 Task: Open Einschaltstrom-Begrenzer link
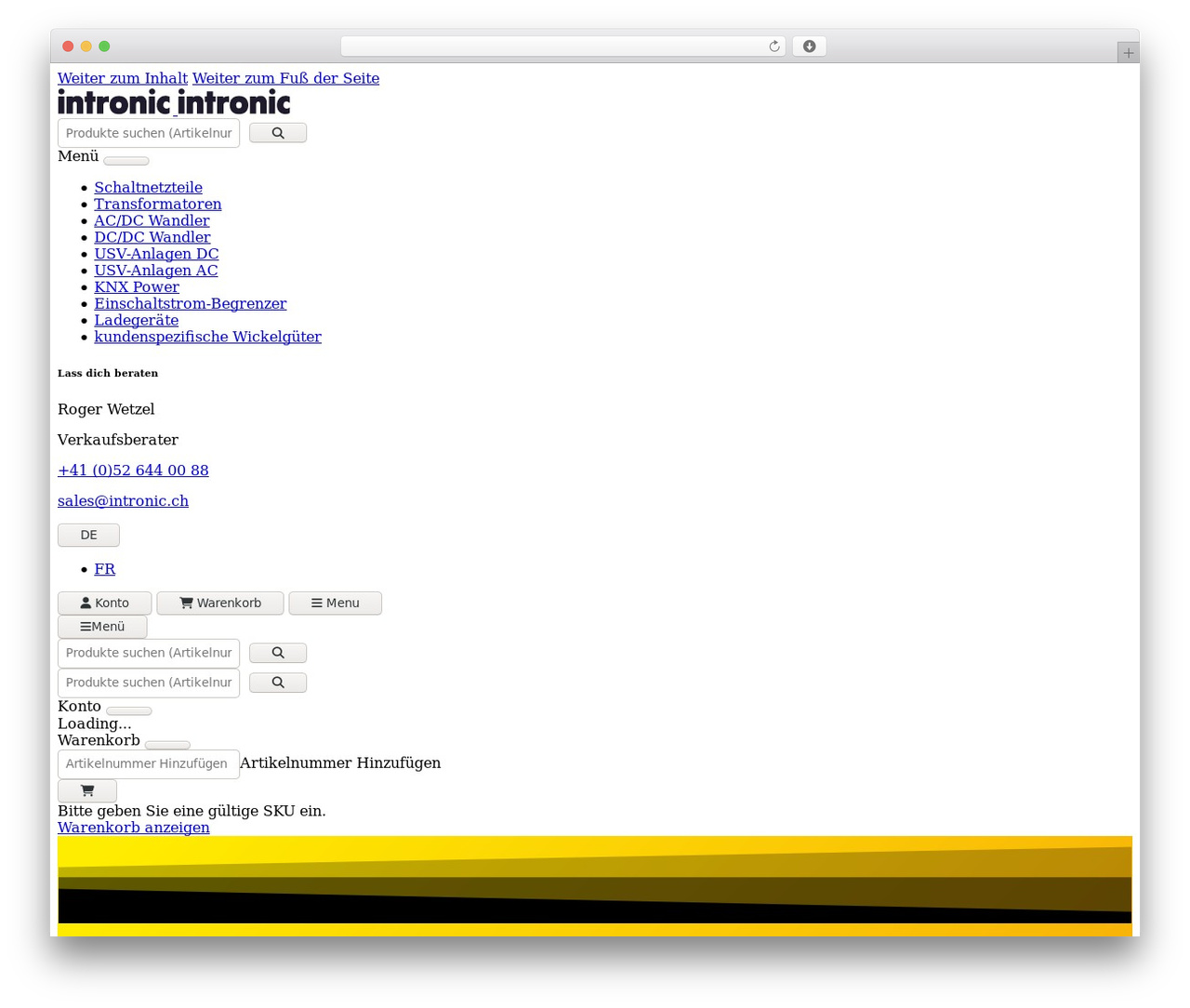(x=191, y=304)
